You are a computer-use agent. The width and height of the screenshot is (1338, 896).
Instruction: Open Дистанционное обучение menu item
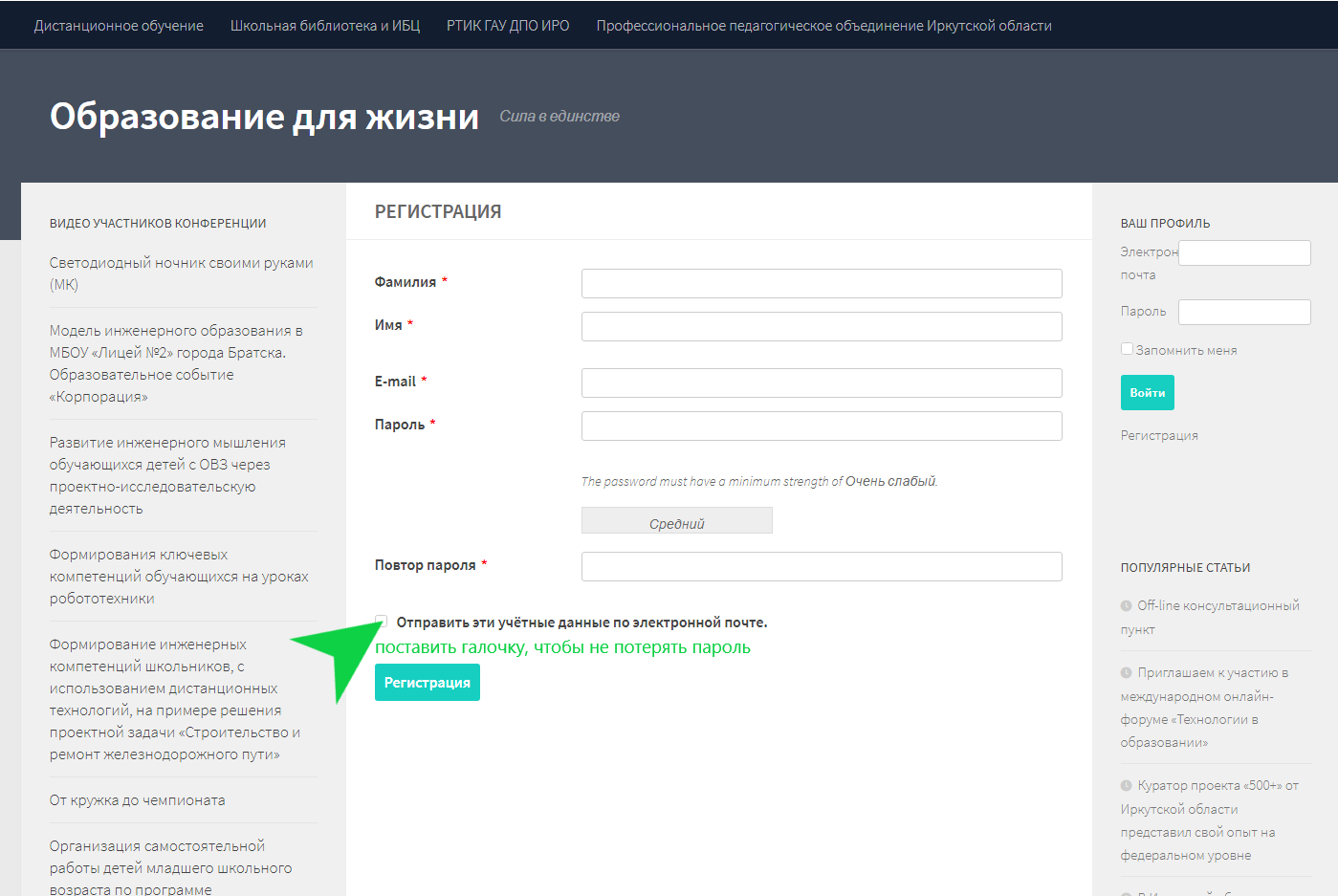119,26
